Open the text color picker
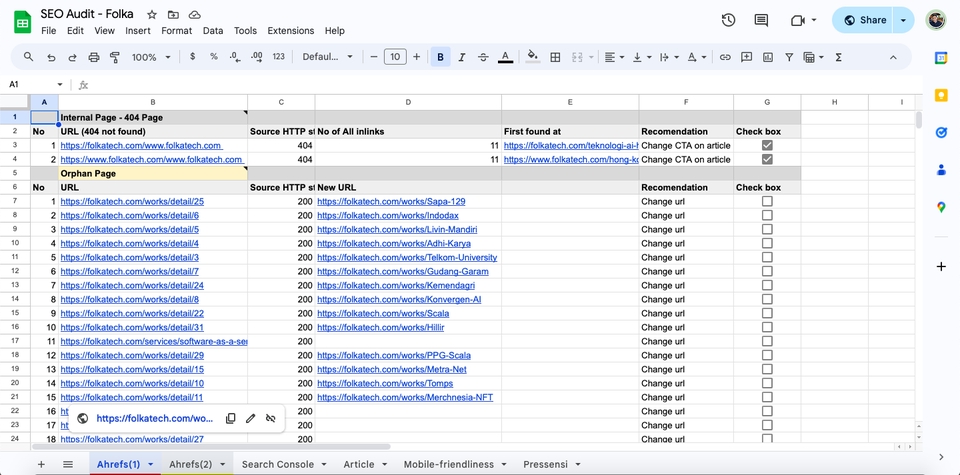 tap(505, 57)
